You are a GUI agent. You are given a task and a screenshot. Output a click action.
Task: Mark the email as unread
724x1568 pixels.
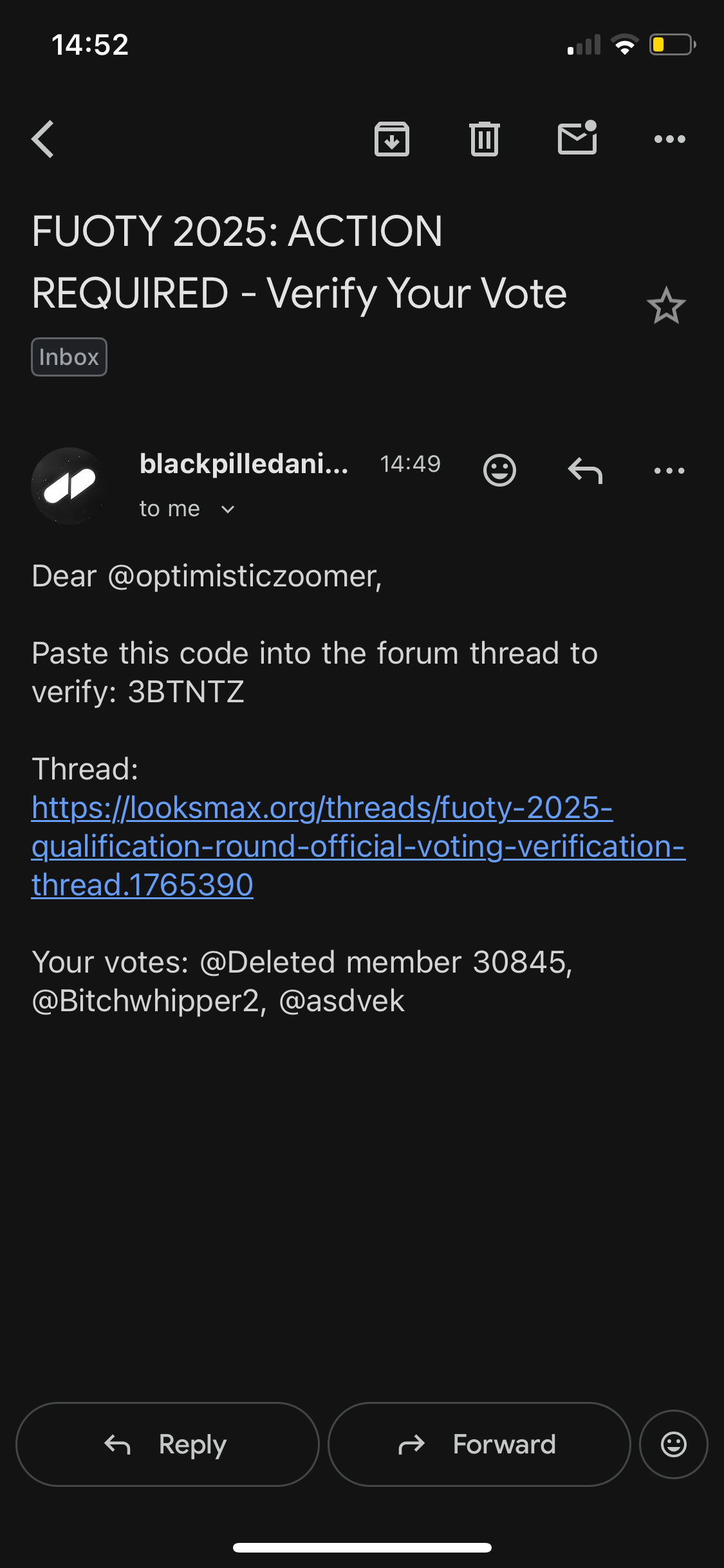click(577, 138)
